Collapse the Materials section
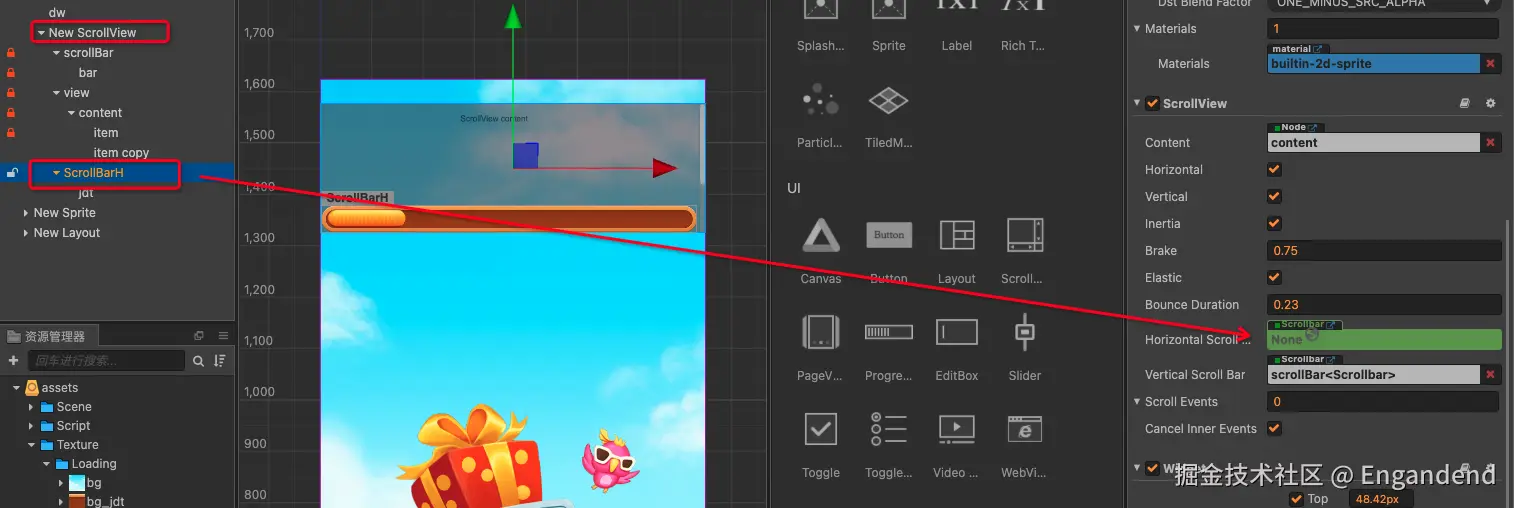This screenshot has width=1514, height=508. click(x=1138, y=29)
